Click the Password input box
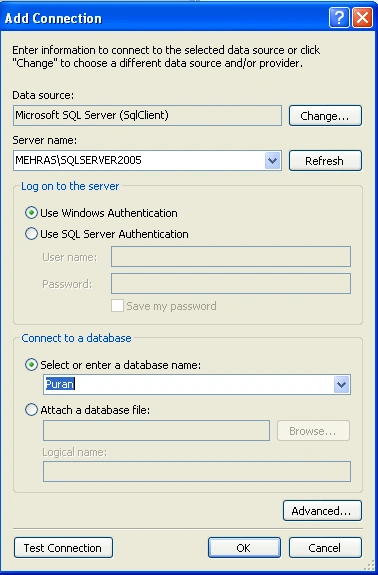The image size is (378, 575). [x=231, y=283]
